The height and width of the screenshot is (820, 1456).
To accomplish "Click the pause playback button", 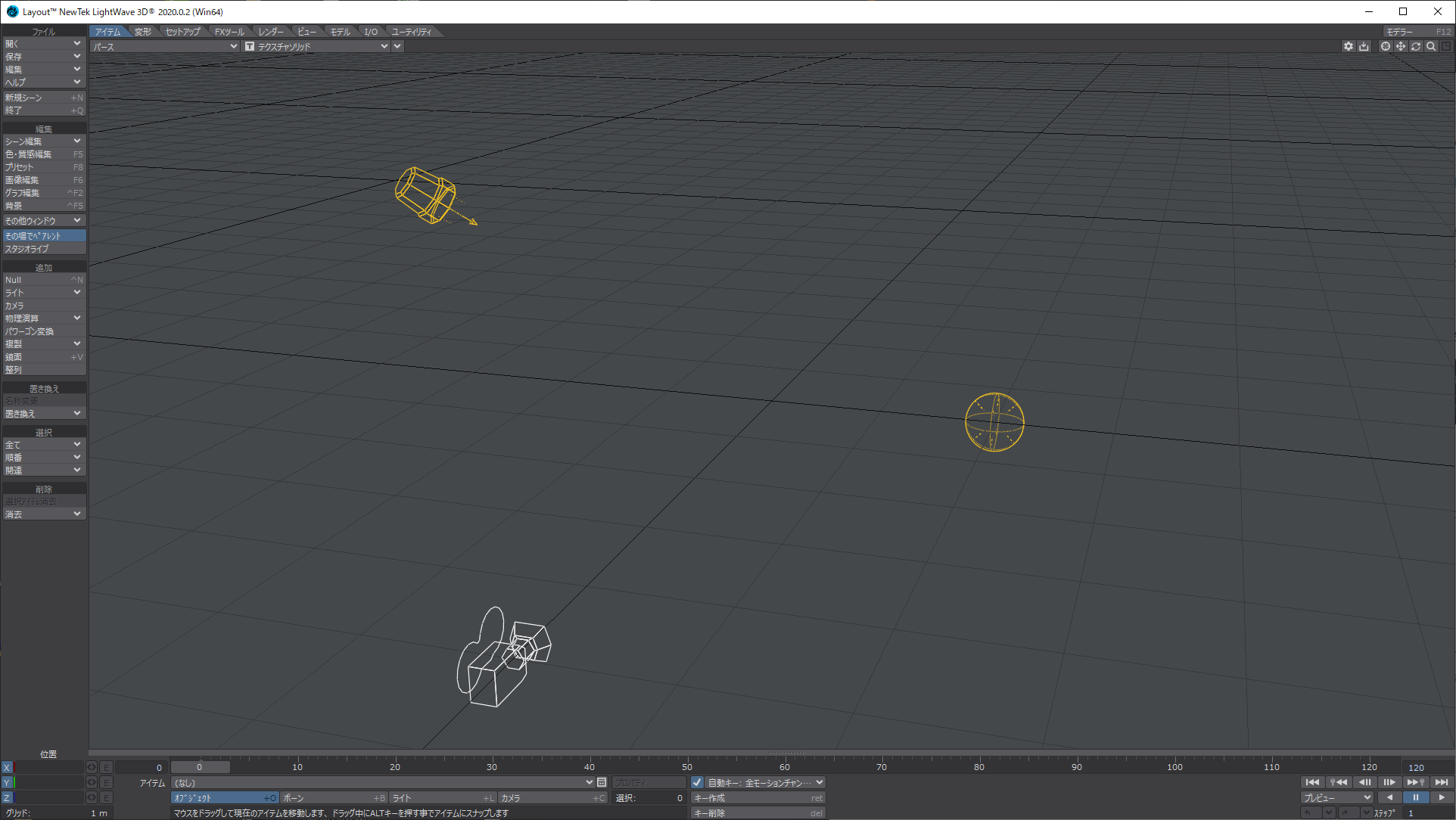I will (1415, 797).
